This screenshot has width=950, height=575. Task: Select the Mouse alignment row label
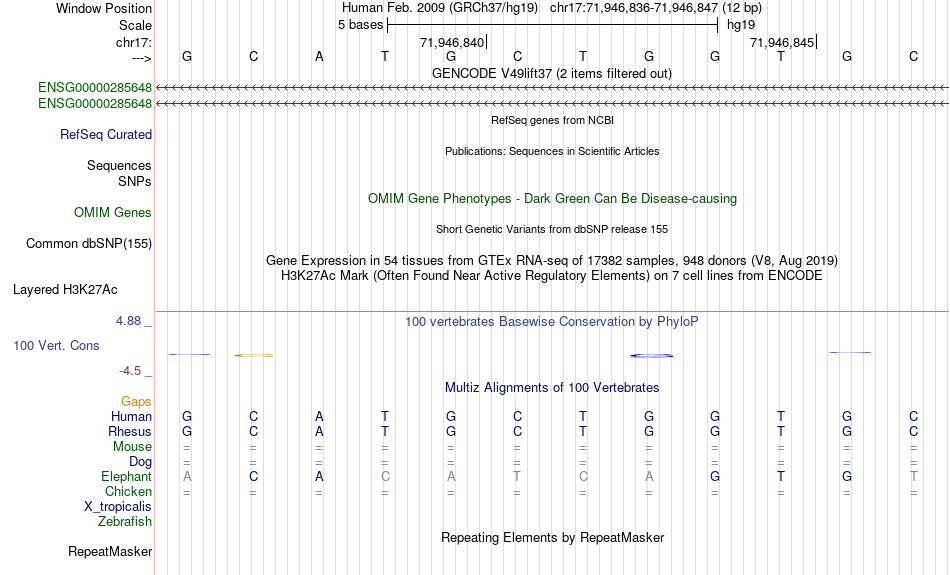click(x=132, y=447)
